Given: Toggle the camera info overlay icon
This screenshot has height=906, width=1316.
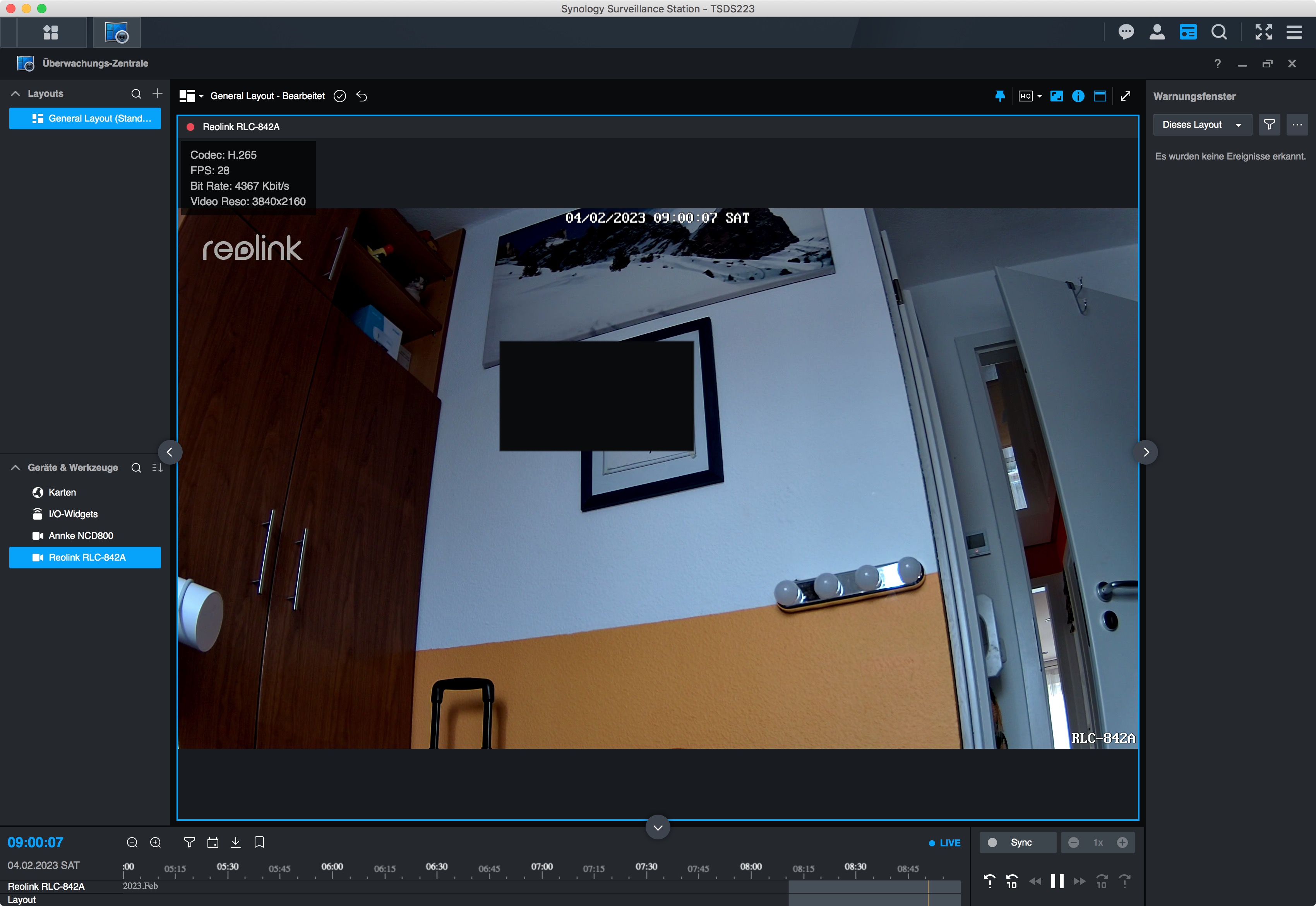Looking at the screenshot, I should 1078,96.
